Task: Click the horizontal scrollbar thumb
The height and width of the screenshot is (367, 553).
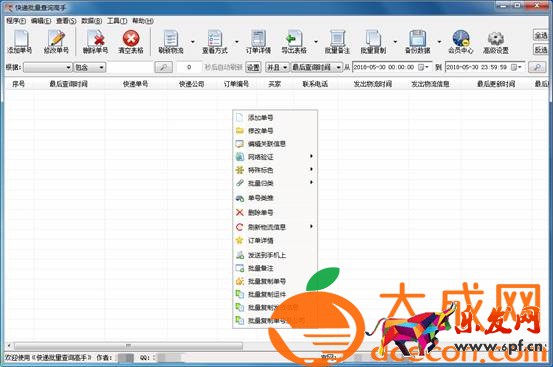Action: click(x=128, y=345)
